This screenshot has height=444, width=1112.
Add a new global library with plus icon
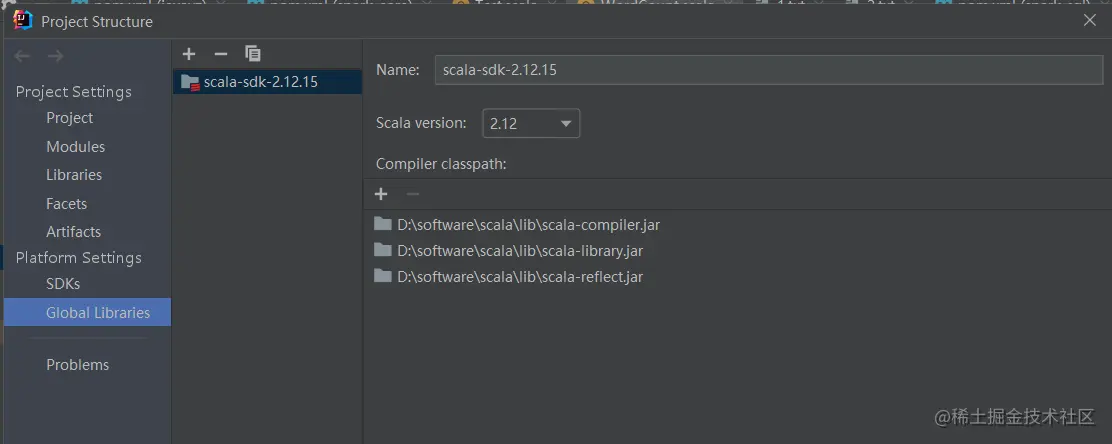tap(189, 54)
